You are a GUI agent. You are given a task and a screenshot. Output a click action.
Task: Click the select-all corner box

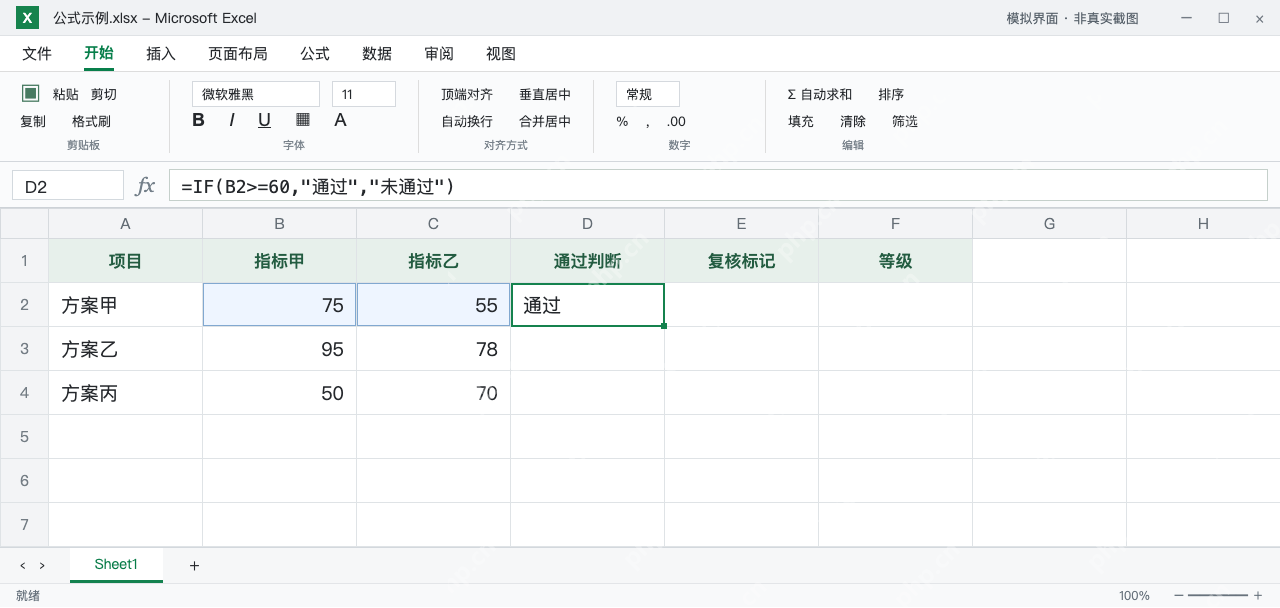pyautogui.click(x=24, y=224)
